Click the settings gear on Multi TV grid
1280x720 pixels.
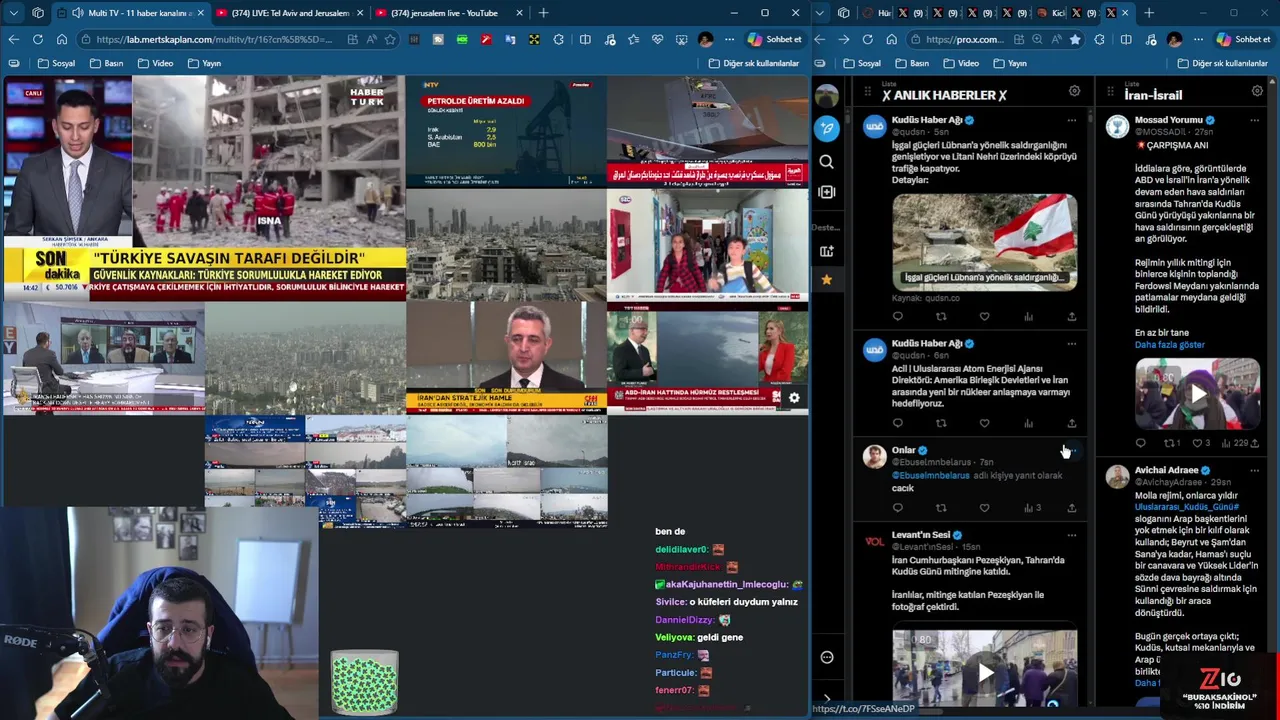794,398
